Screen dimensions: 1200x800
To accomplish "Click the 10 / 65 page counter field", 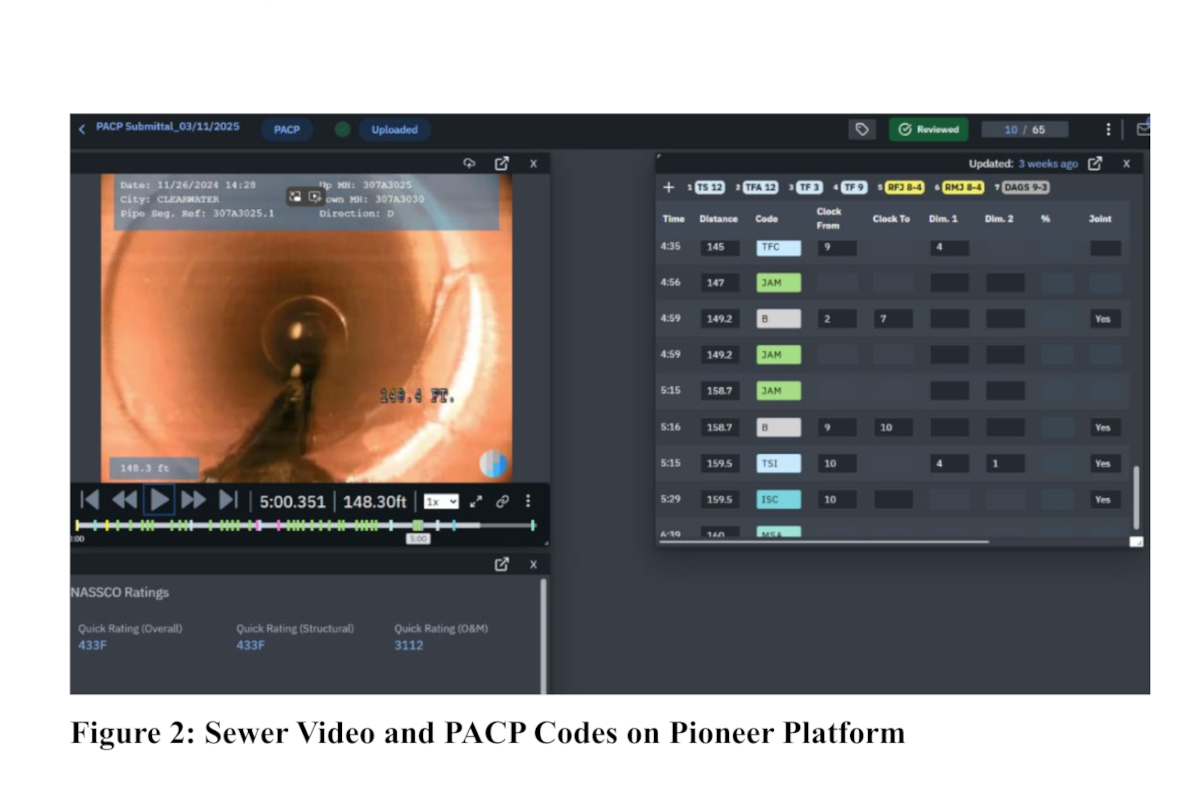I will pyautogui.click(x=1024, y=130).
